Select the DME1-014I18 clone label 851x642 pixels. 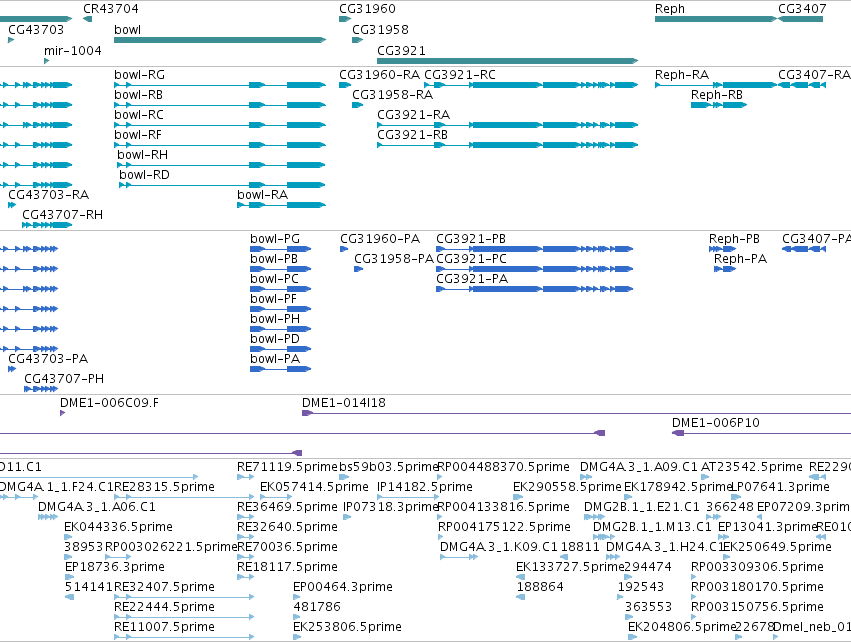(344, 403)
